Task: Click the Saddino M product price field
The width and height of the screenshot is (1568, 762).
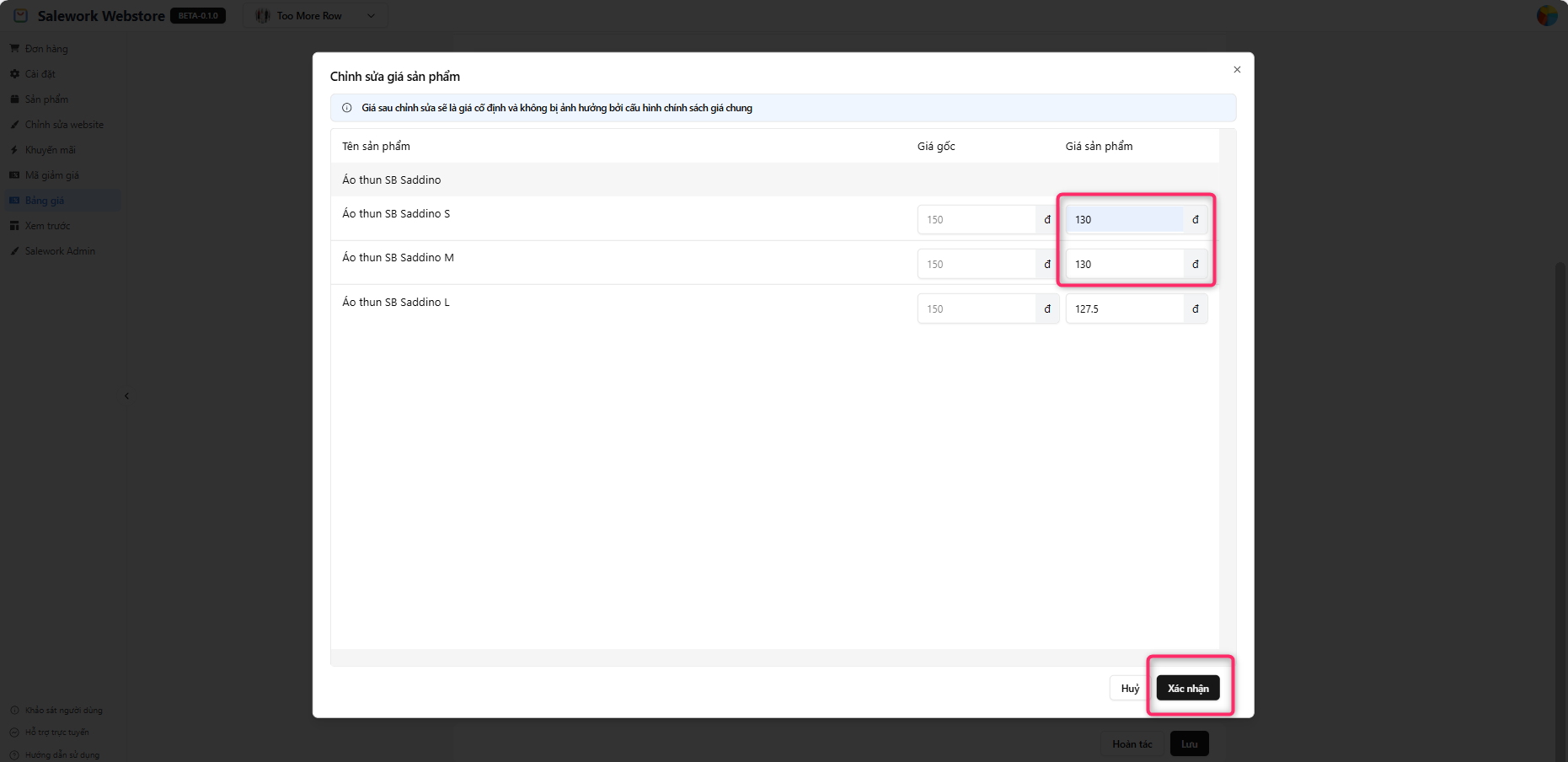Action: (x=1124, y=265)
